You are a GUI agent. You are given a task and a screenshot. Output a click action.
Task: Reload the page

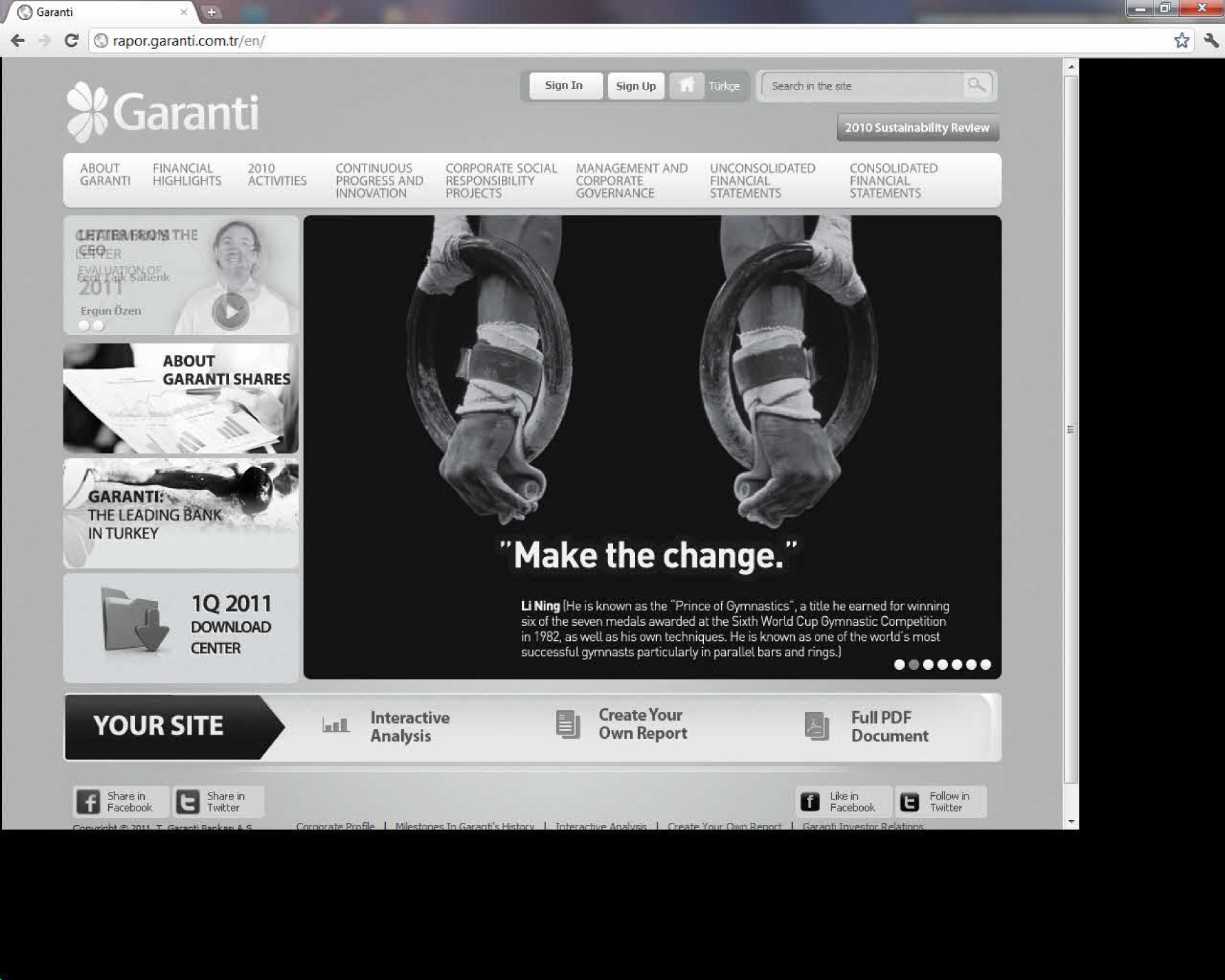[71, 41]
